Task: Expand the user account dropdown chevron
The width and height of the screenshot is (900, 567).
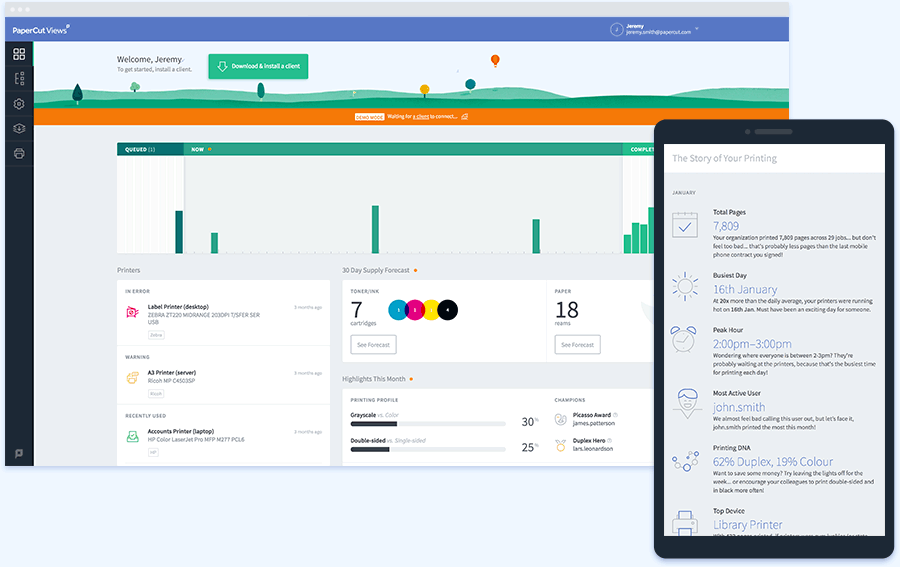Action: click(697, 28)
